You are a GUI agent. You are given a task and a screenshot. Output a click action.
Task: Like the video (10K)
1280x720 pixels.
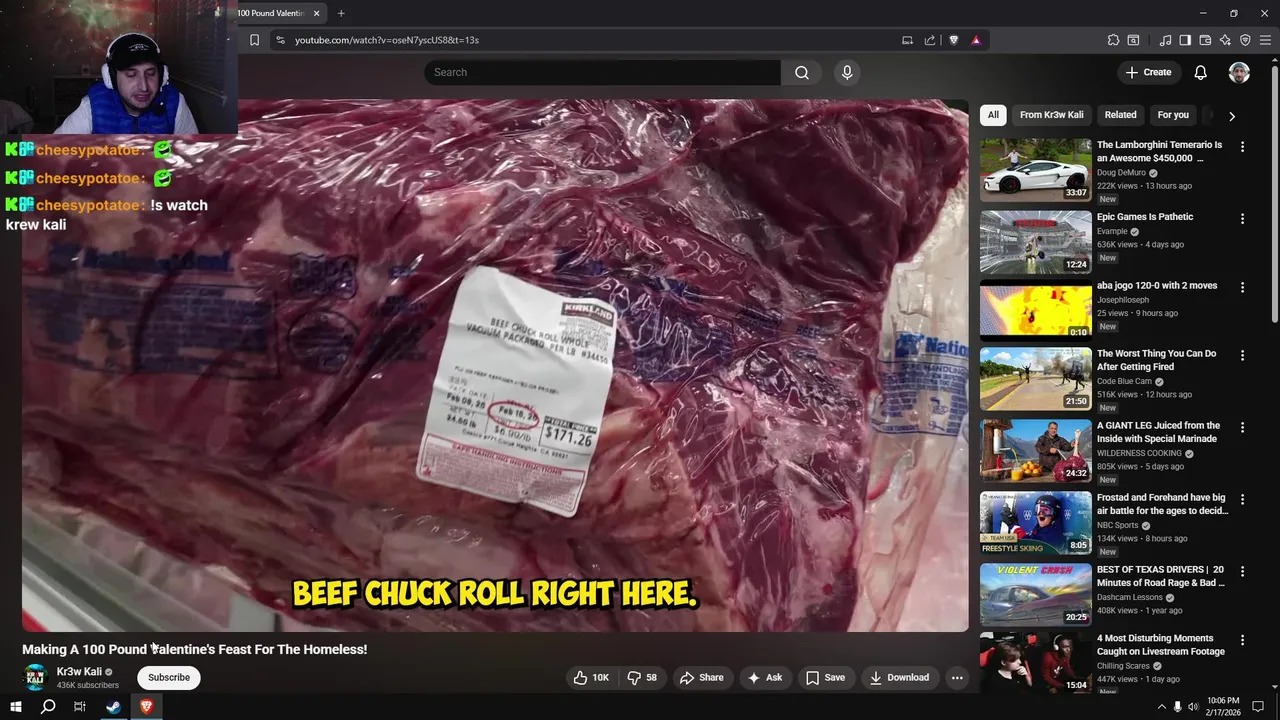point(591,678)
